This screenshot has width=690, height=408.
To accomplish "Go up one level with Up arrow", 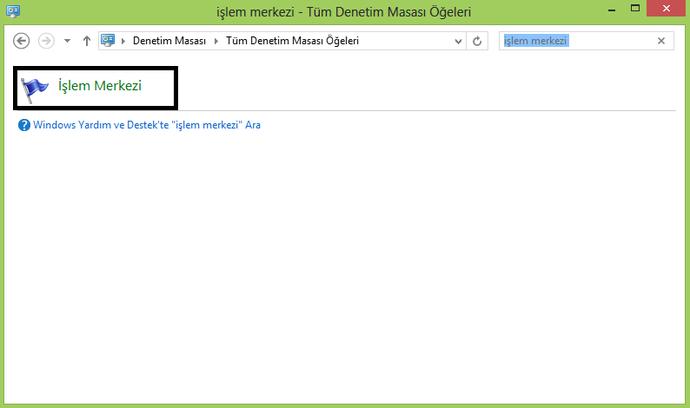I will pyautogui.click(x=87, y=41).
